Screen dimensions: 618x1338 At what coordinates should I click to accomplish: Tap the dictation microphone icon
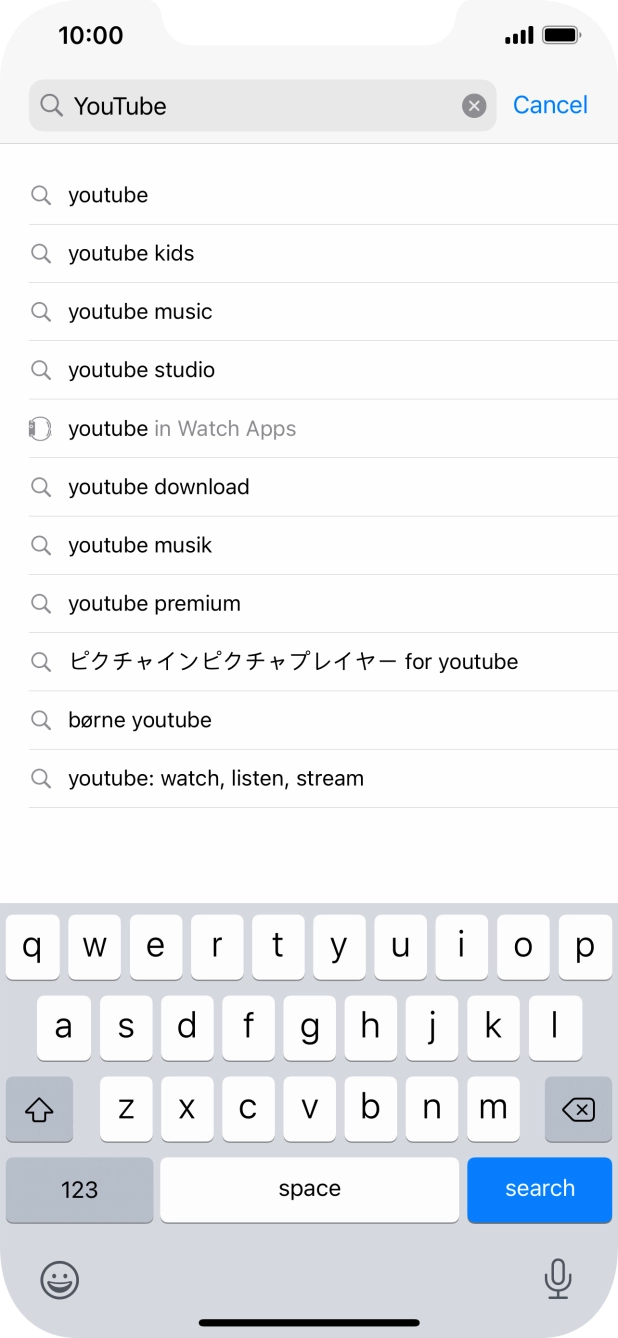pyautogui.click(x=558, y=1280)
